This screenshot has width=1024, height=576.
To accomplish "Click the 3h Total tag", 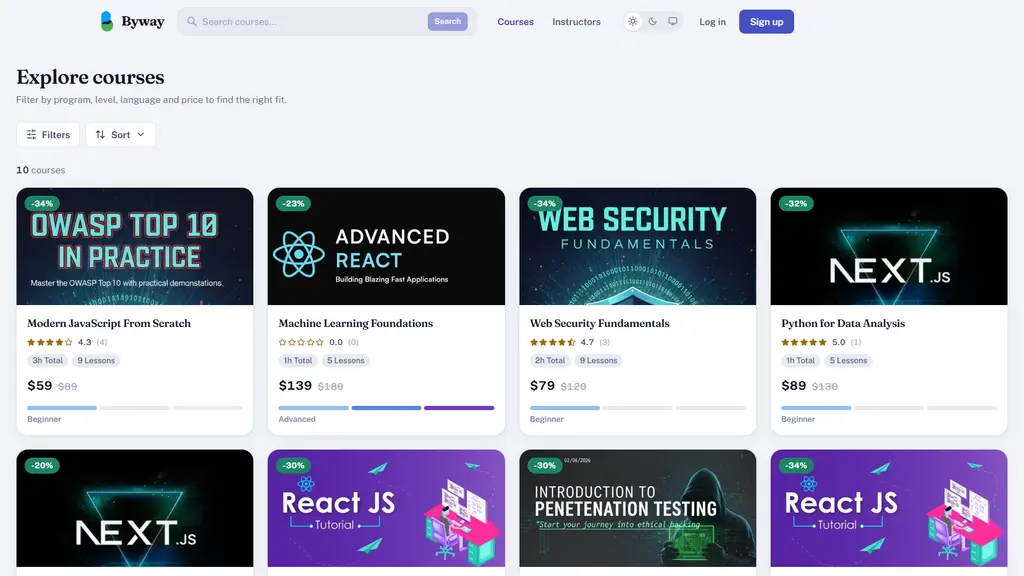I will coord(48,360).
